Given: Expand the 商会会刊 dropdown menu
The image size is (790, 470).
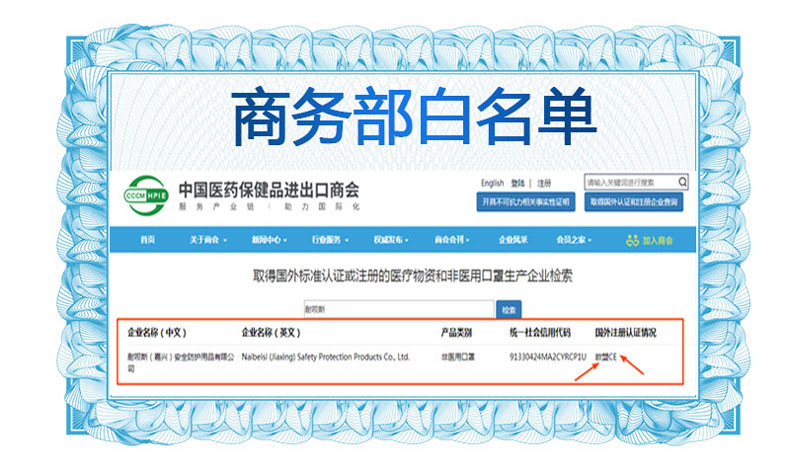Looking at the screenshot, I should point(452,240).
